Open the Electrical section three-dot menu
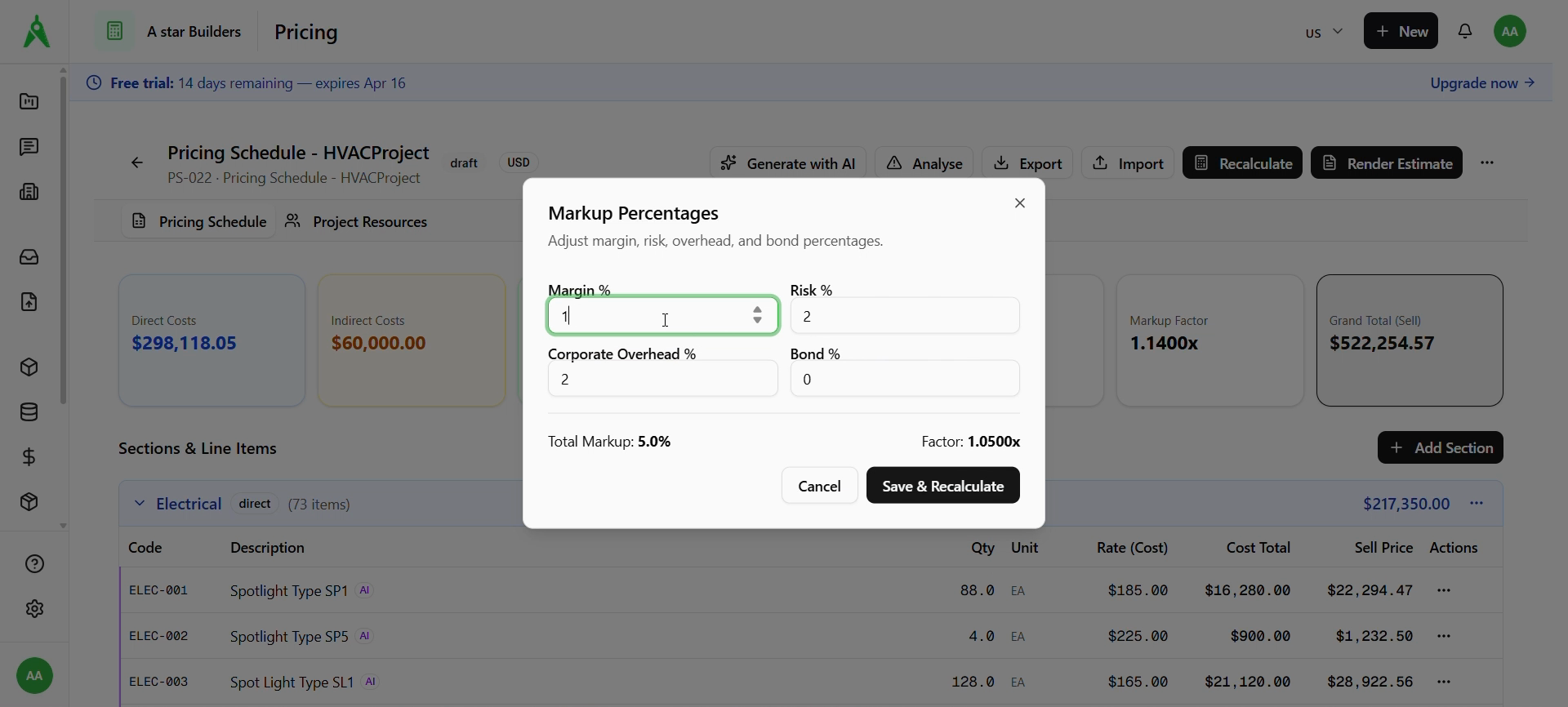 pos(1476,504)
